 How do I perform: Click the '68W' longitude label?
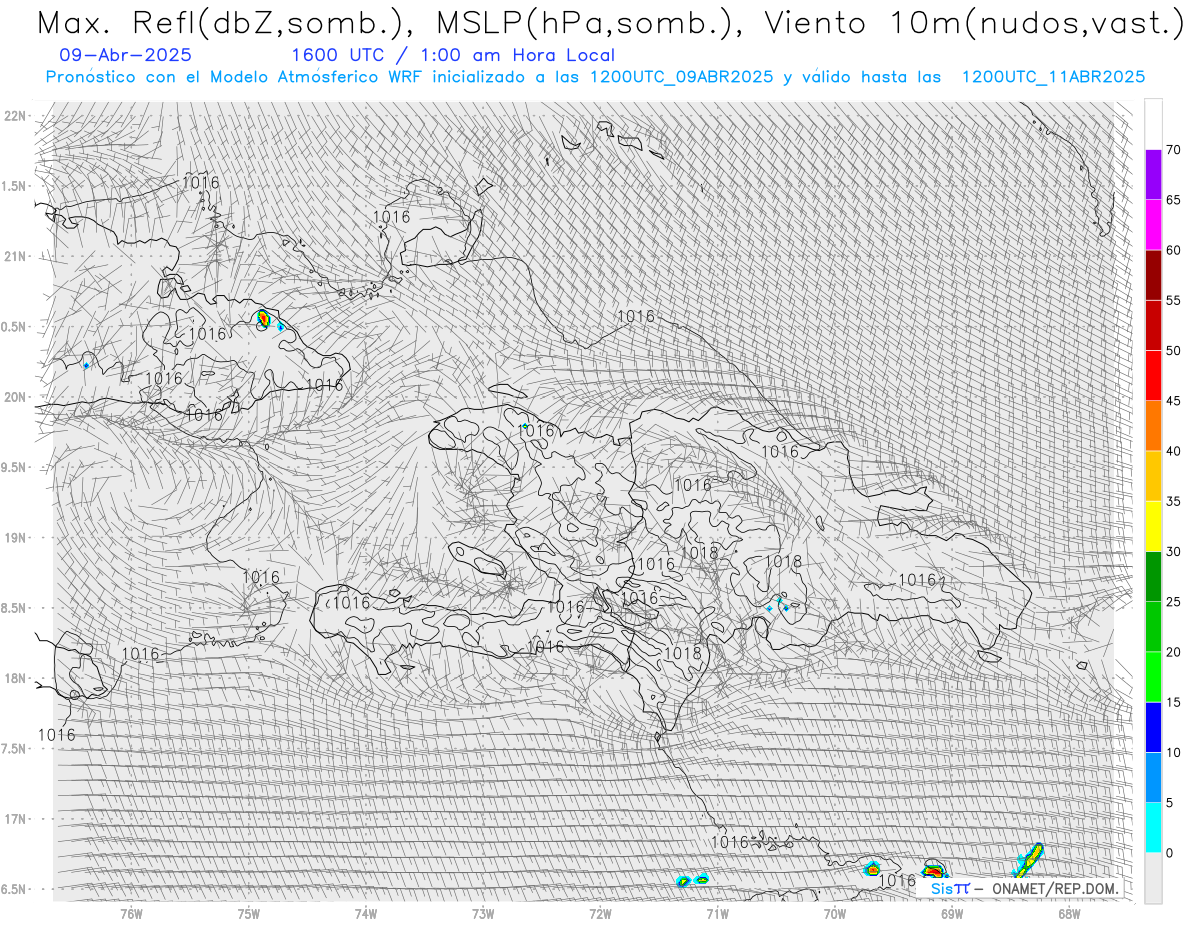[x=1069, y=912]
